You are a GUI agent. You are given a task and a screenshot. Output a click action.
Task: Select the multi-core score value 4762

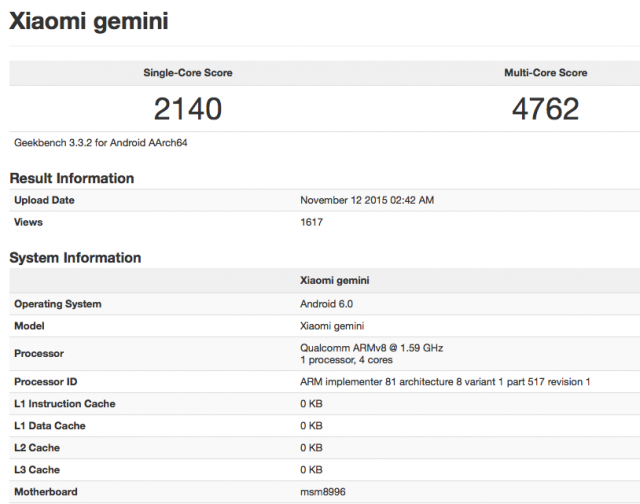546,109
